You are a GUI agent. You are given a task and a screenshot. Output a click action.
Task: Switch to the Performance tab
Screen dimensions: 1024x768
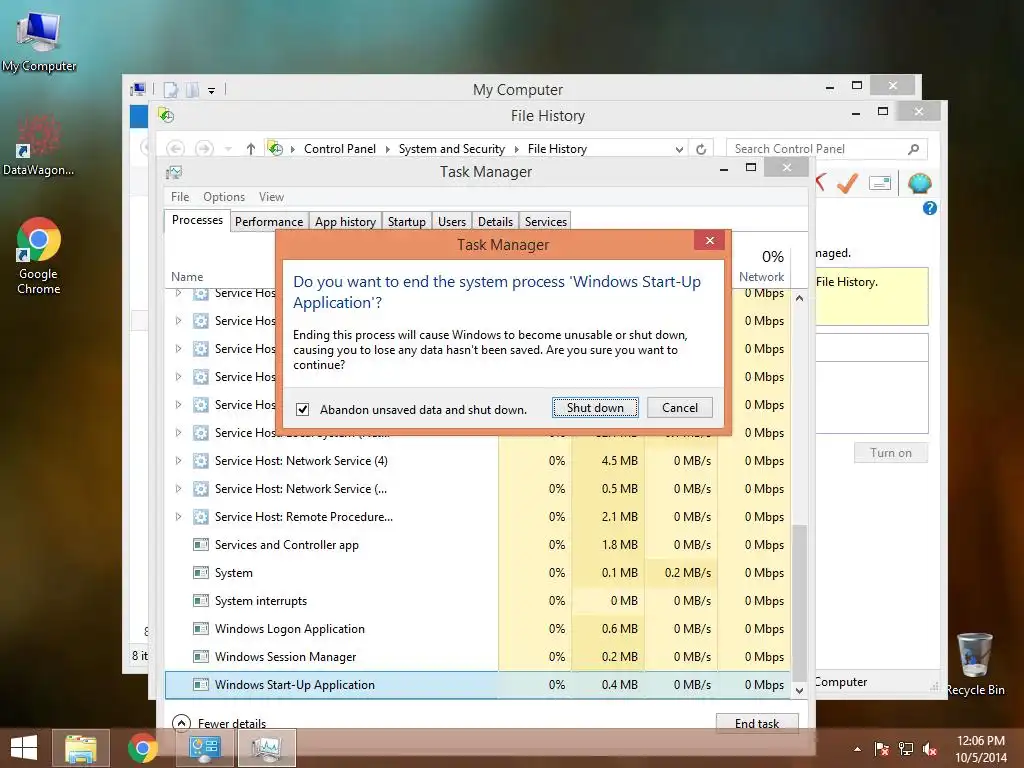click(268, 221)
